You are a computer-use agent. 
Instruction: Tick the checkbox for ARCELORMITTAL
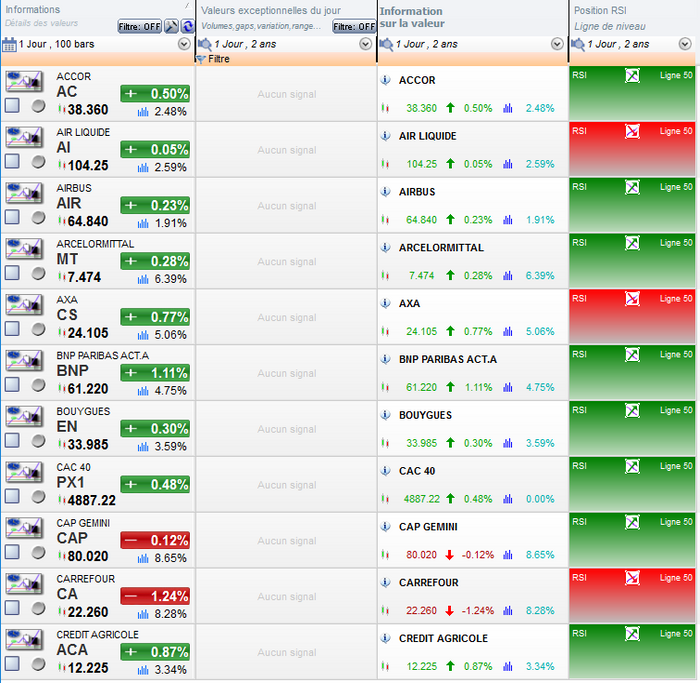pos(12,273)
